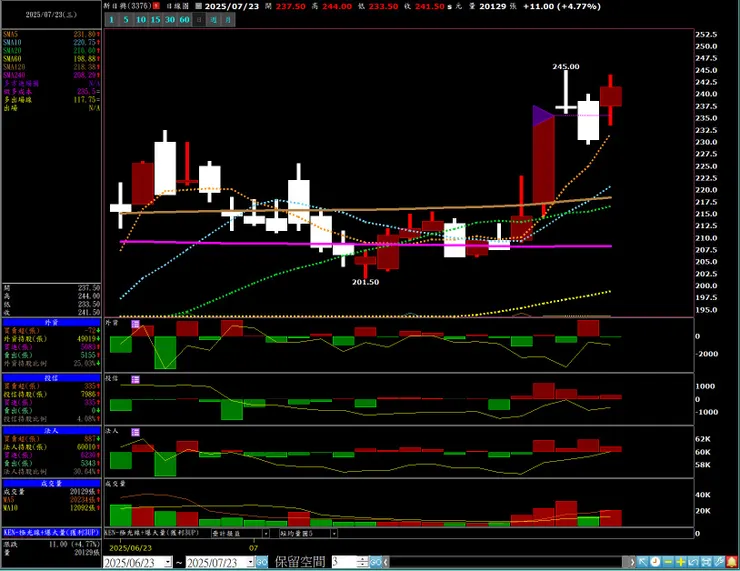The image size is (740, 571).
Task: Click the 保留空間 number input field
Action: click(x=345, y=562)
